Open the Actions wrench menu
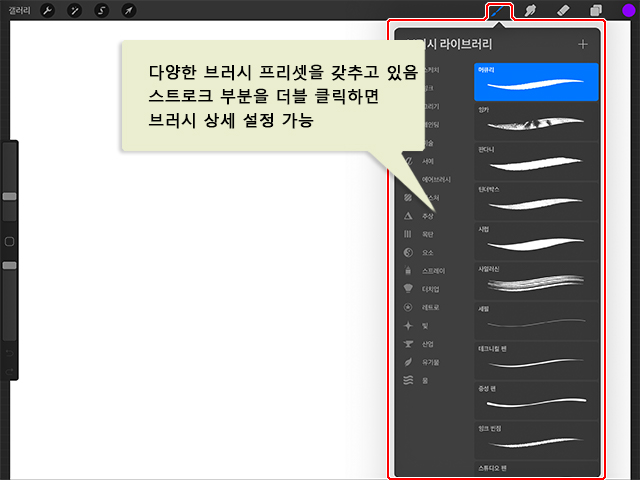This screenshot has width=640, height=480. (48, 10)
